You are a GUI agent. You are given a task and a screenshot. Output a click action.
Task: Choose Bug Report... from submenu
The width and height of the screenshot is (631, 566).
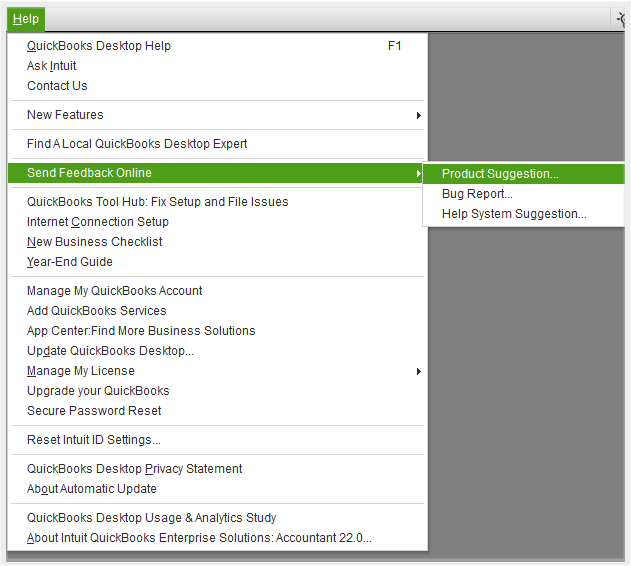[524, 194]
